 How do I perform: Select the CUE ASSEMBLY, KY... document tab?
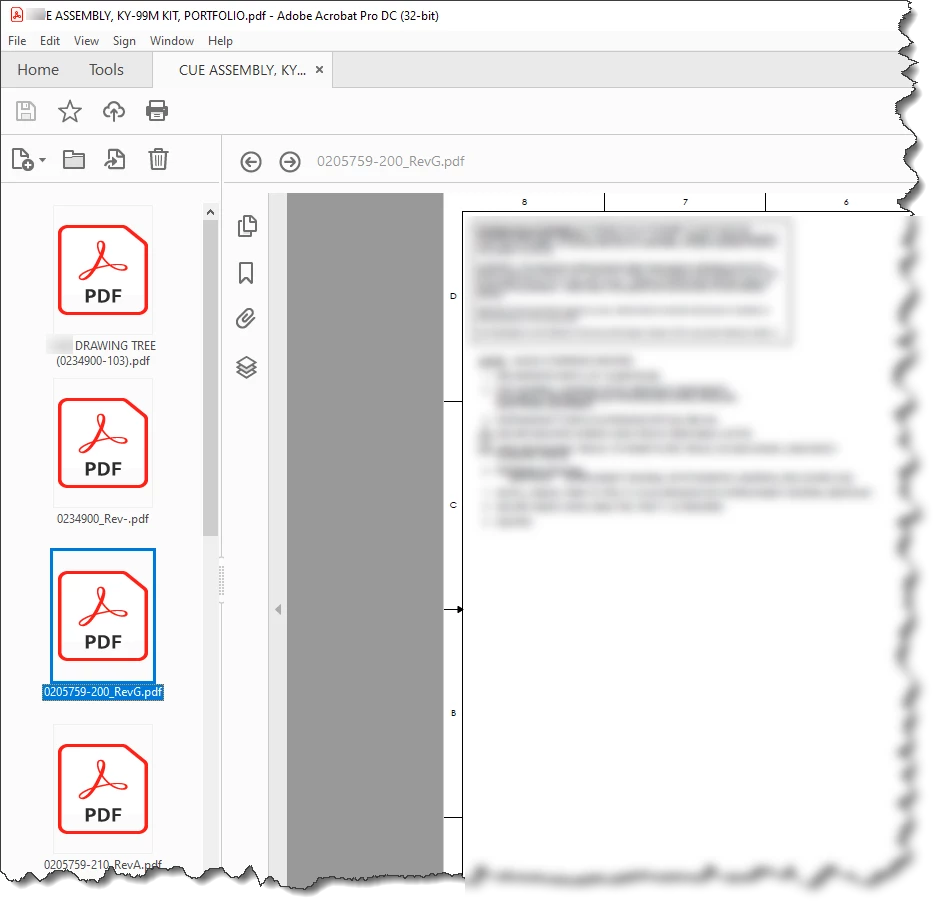242,70
